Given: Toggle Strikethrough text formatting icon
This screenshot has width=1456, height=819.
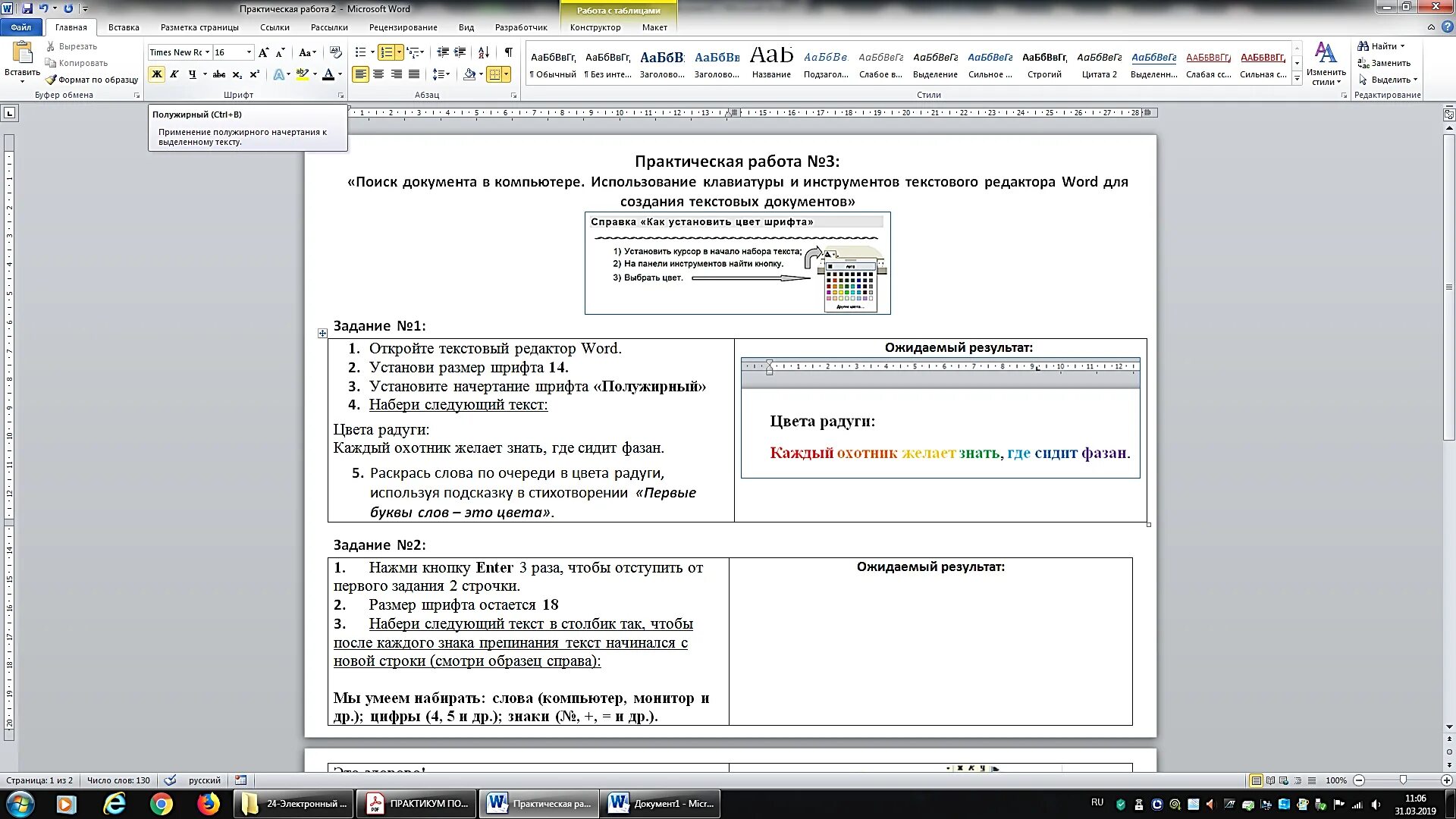Looking at the screenshot, I should 218,74.
